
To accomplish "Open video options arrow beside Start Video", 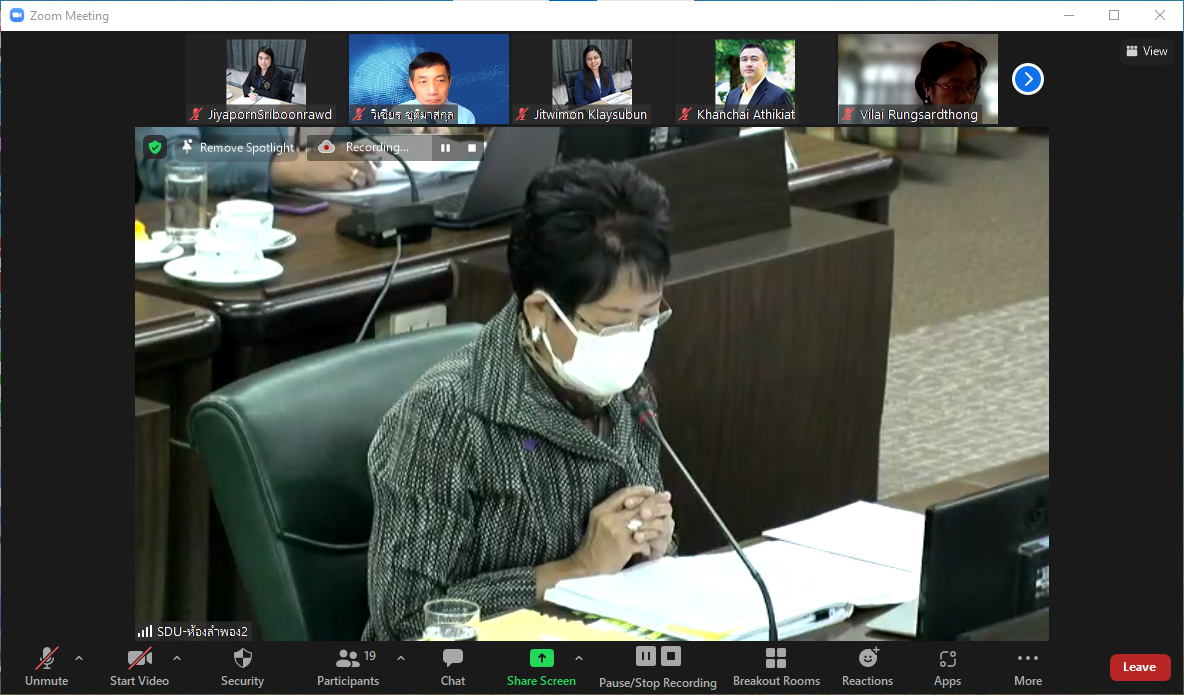I will click(x=177, y=659).
